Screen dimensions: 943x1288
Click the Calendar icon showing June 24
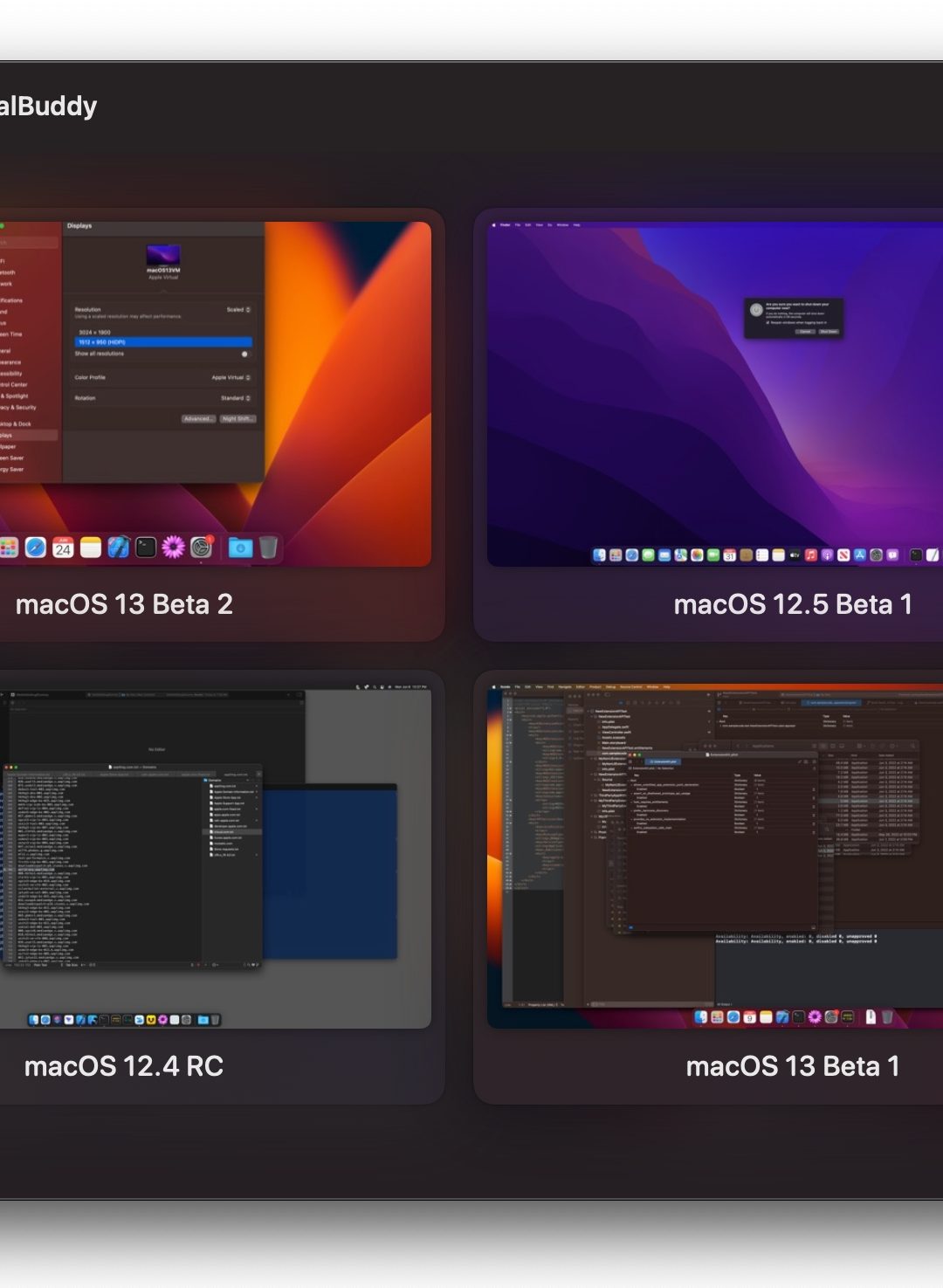pyautogui.click(x=64, y=547)
